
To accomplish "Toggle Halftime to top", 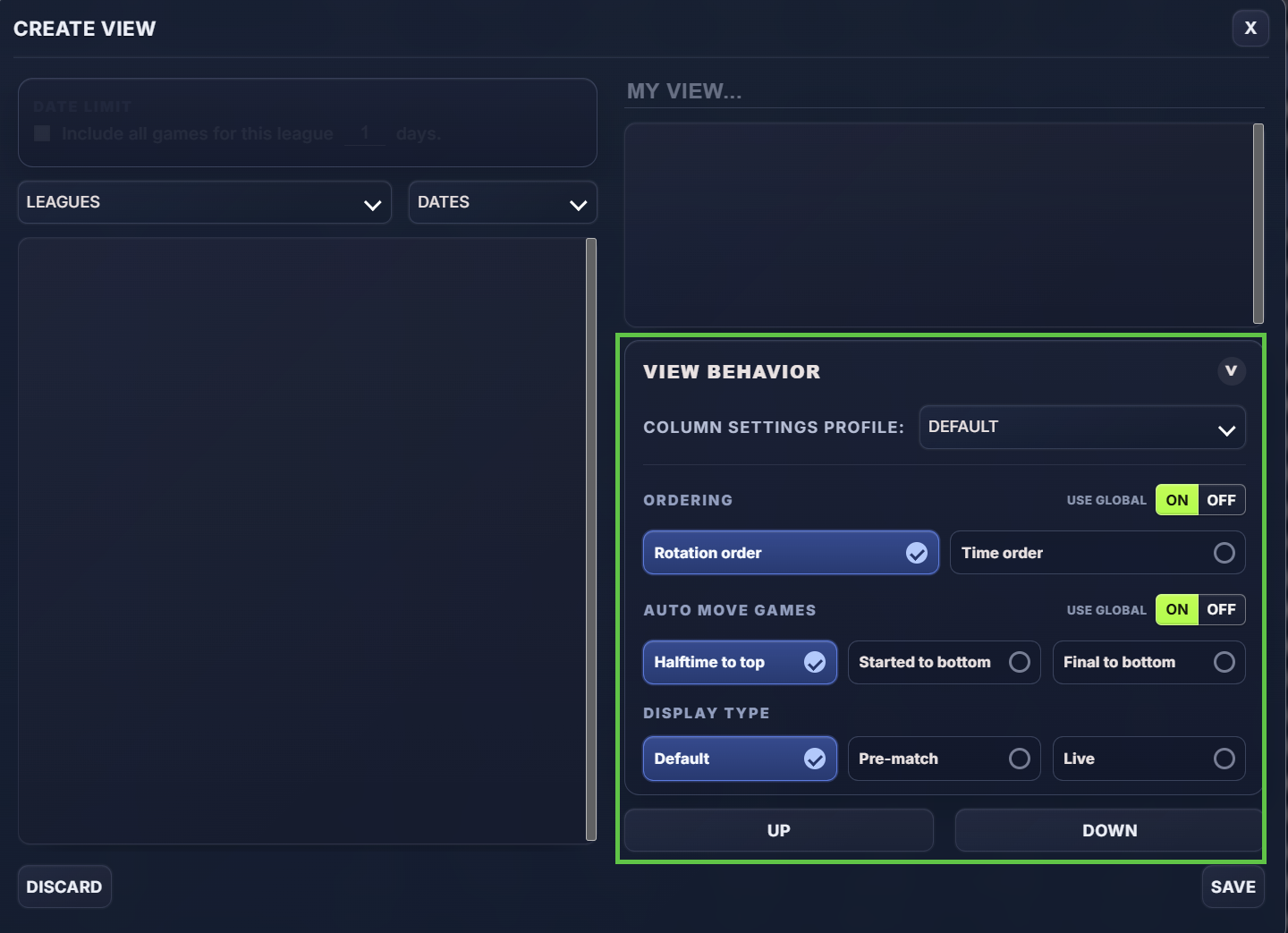I will pos(740,662).
